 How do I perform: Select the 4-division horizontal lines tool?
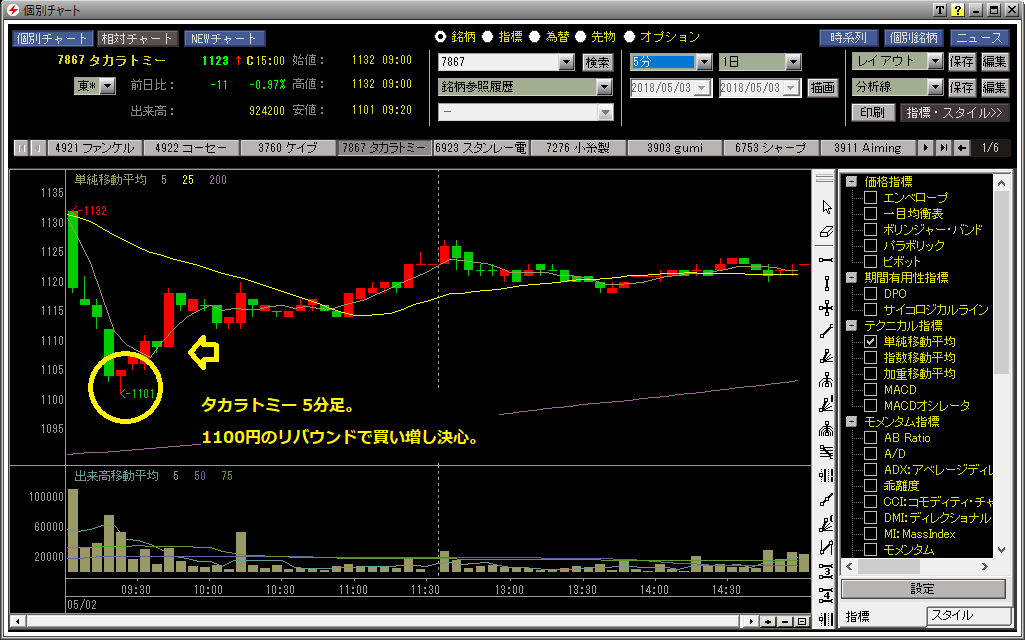tap(826, 596)
